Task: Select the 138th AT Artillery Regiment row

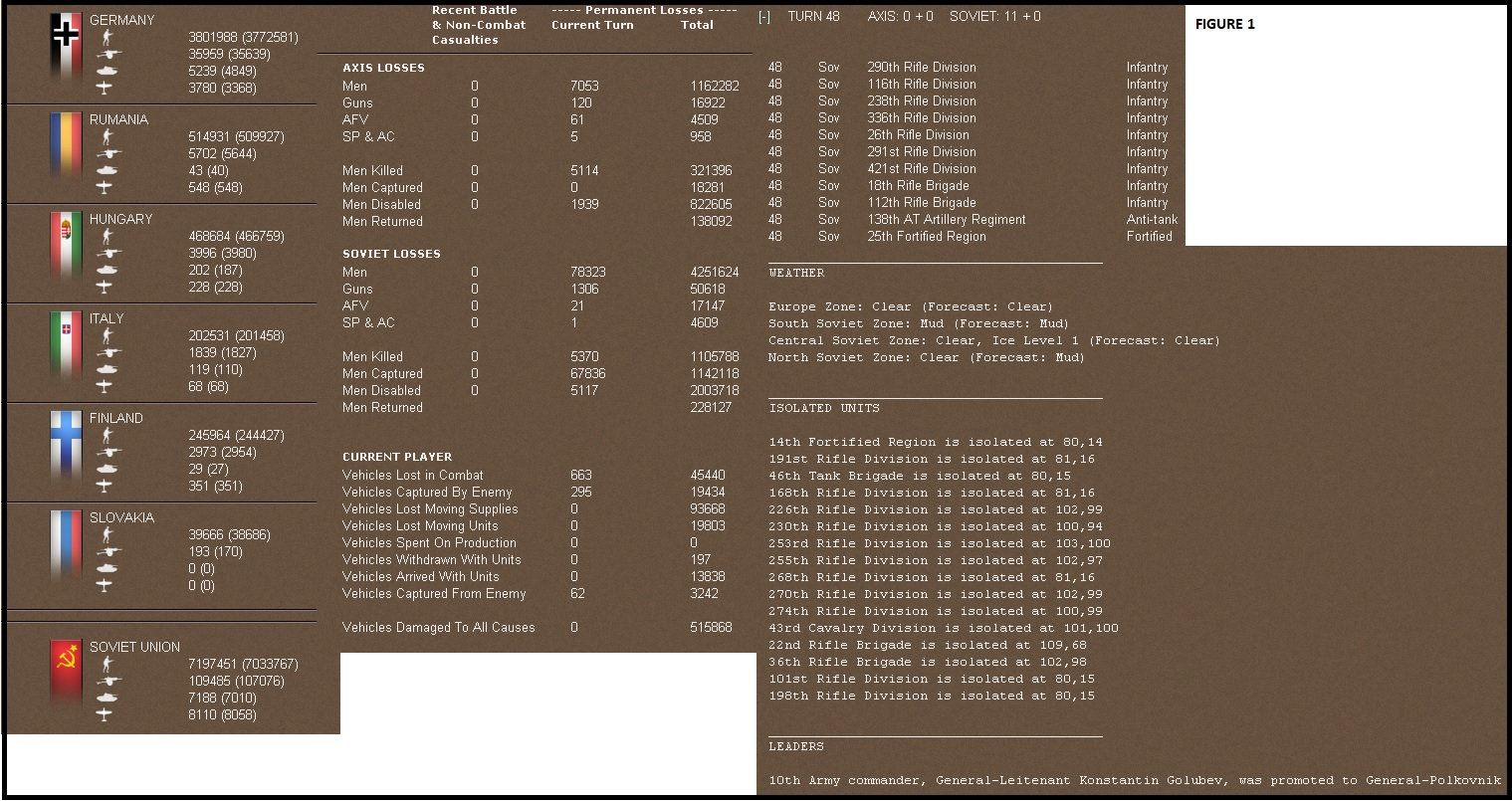Action: click(x=972, y=220)
